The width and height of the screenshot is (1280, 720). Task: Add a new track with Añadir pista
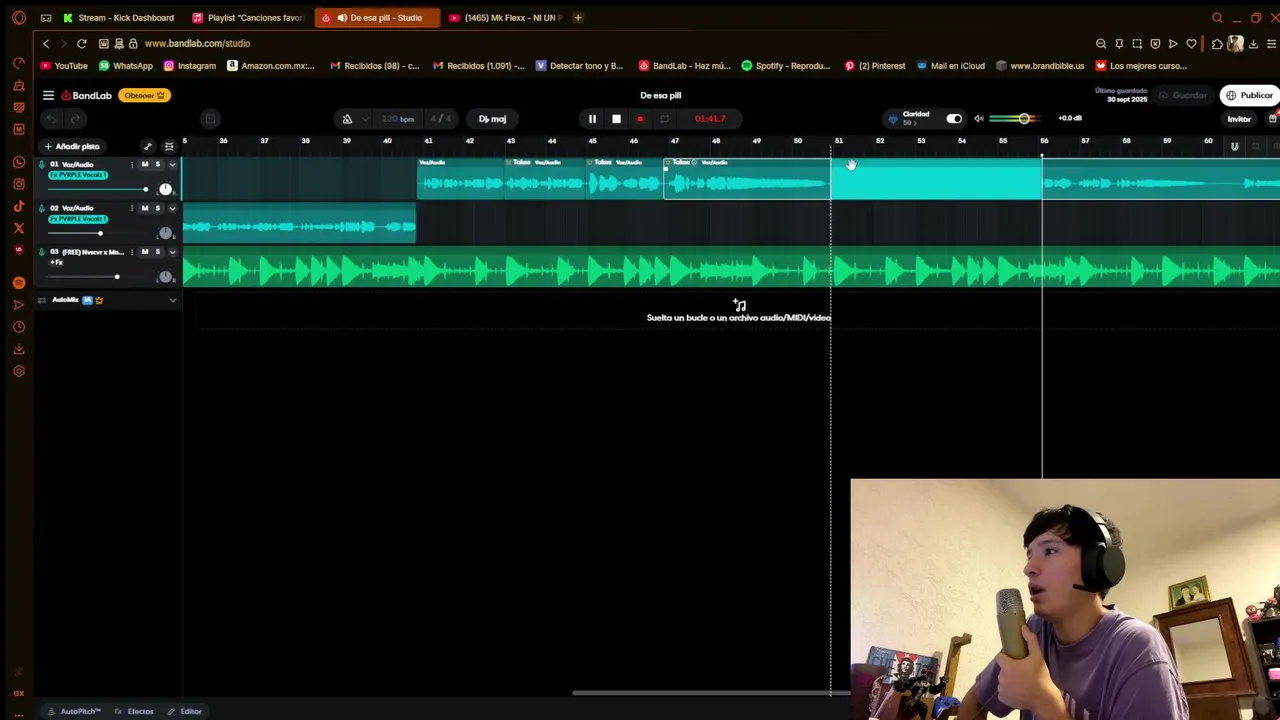coord(72,146)
